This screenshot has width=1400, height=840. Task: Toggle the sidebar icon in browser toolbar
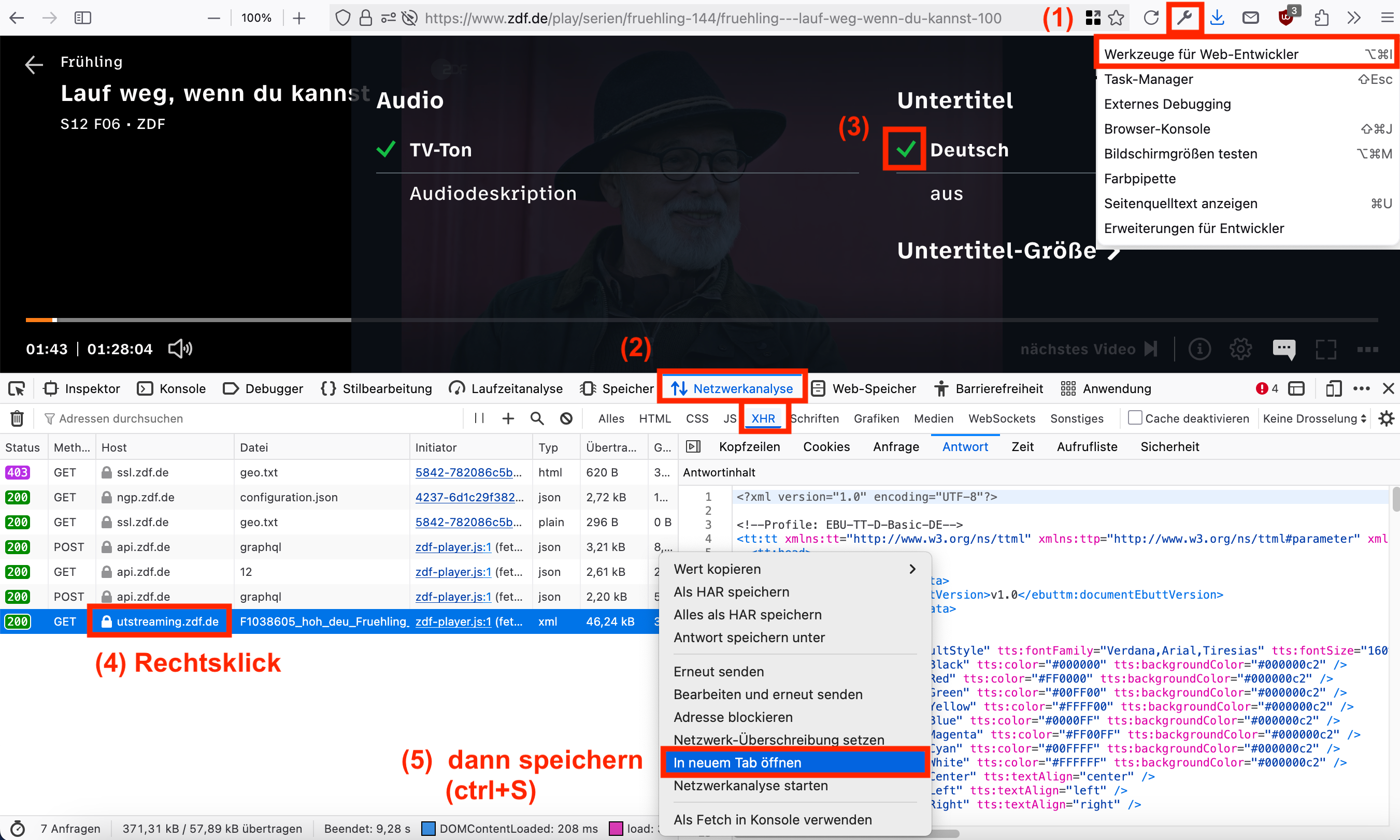tap(83, 18)
